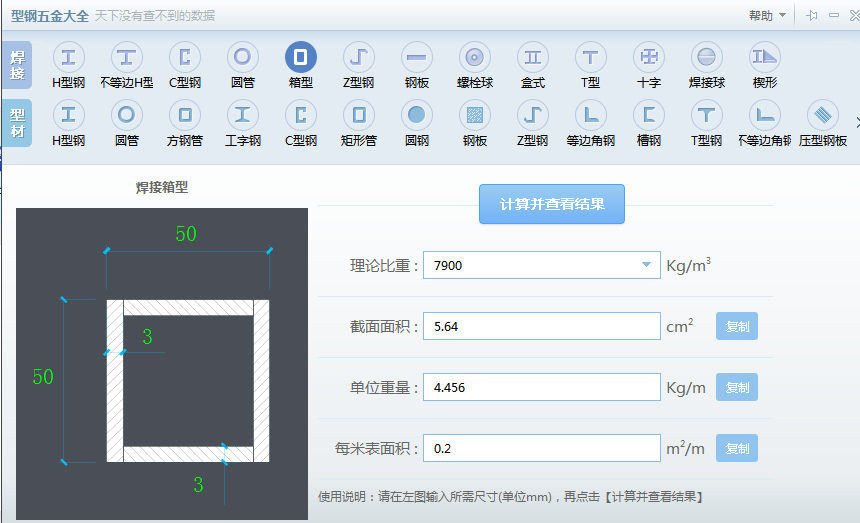This screenshot has width=860, height=523.
Task: Select the T型 welded section icon
Action: pos(590,58)
